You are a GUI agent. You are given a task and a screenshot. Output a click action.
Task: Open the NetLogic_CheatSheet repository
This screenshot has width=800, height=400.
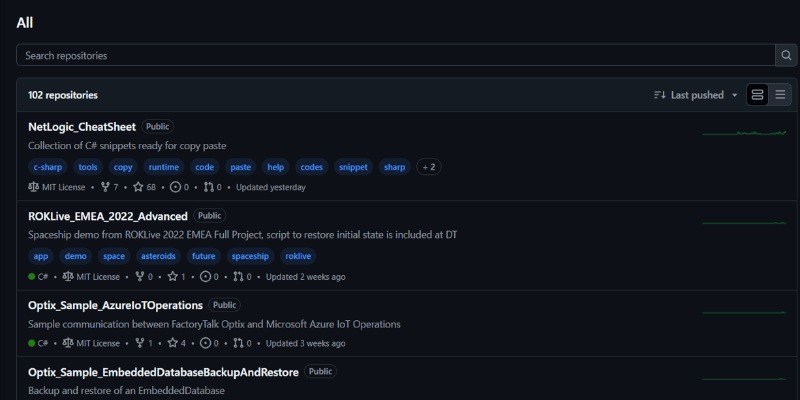click(x=82, y=127)
